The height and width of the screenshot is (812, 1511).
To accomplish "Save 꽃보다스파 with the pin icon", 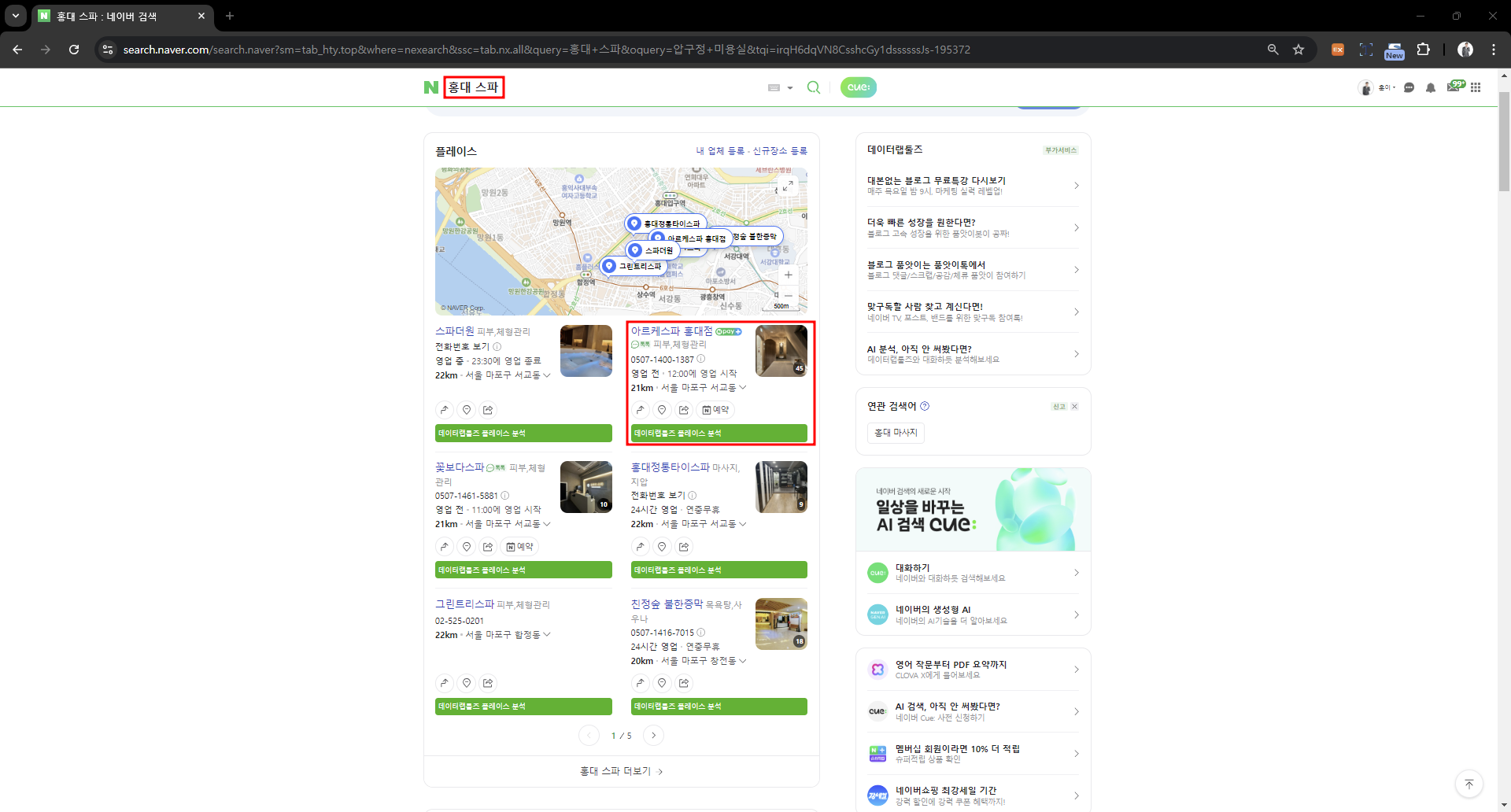I will click(467, 547).
